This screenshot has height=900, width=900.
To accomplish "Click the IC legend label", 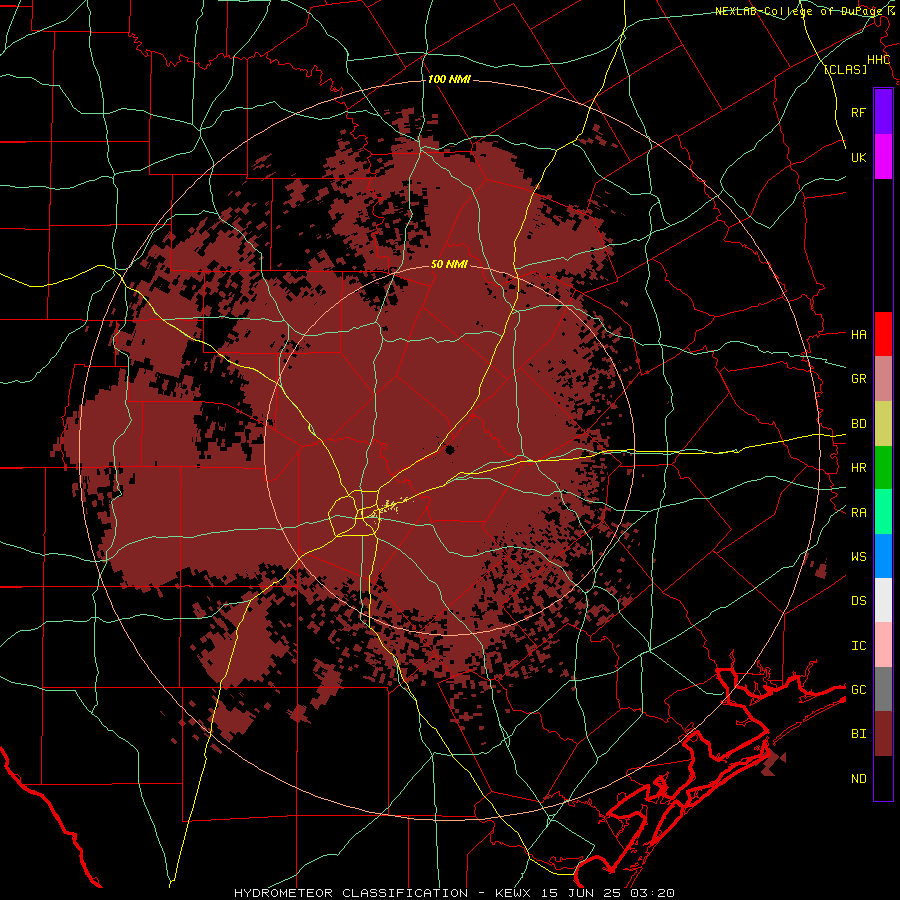I will tap(859, 646).
